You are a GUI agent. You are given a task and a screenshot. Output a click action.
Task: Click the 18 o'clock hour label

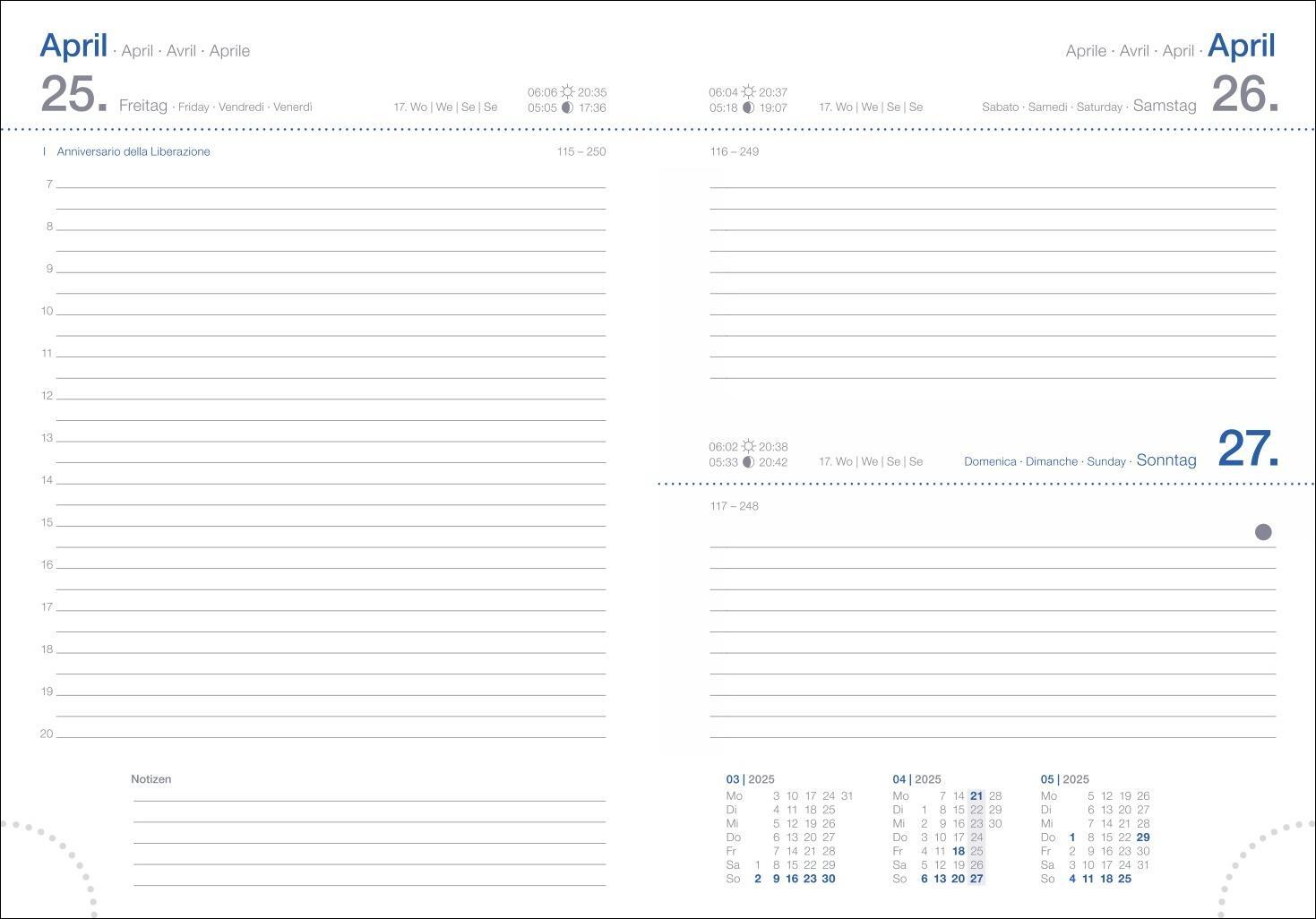click(x=47, y=649)
